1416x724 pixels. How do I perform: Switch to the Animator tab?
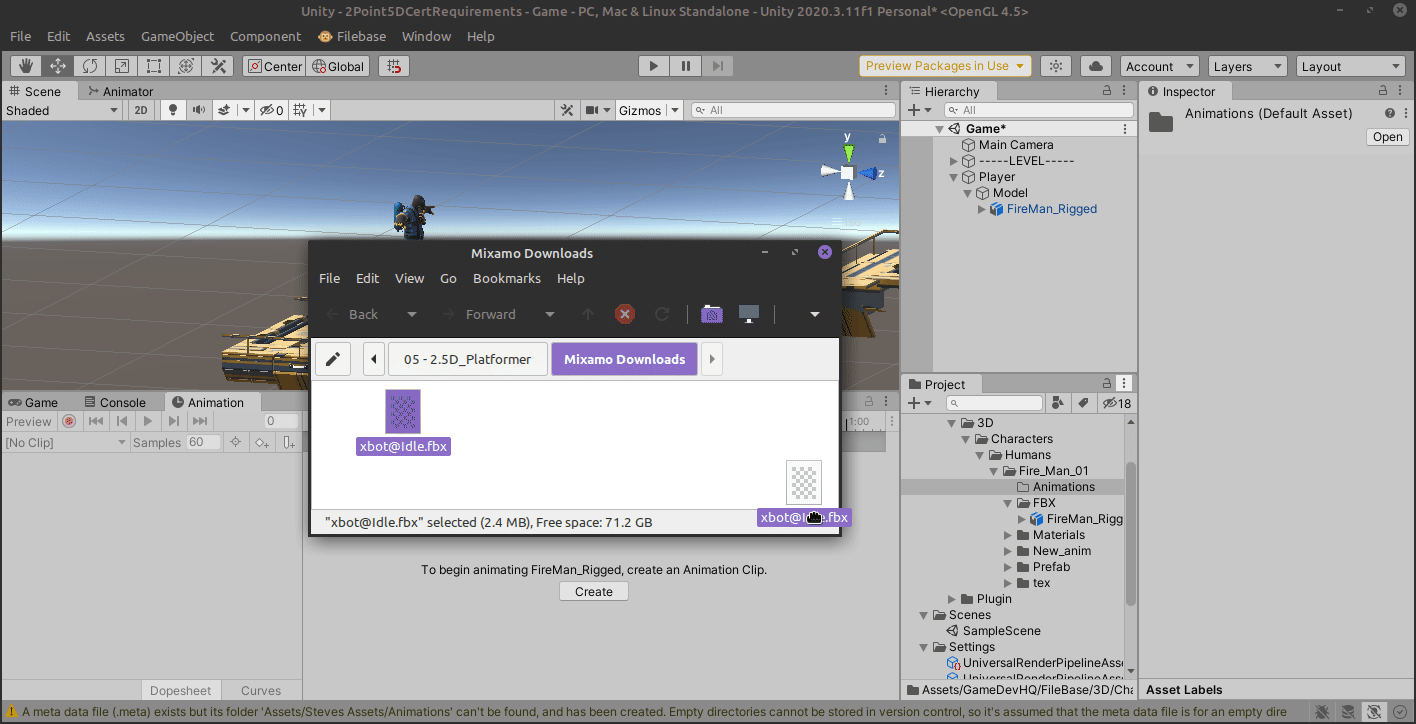(120, 91)
